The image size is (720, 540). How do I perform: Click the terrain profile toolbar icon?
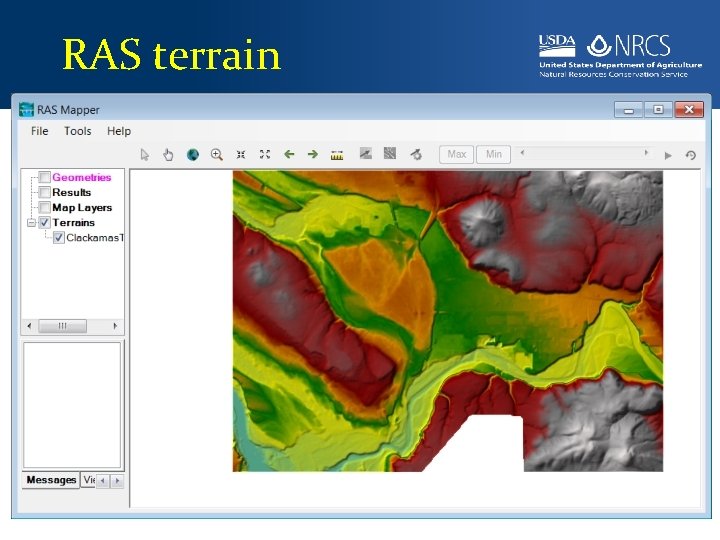tap(366, 153)
